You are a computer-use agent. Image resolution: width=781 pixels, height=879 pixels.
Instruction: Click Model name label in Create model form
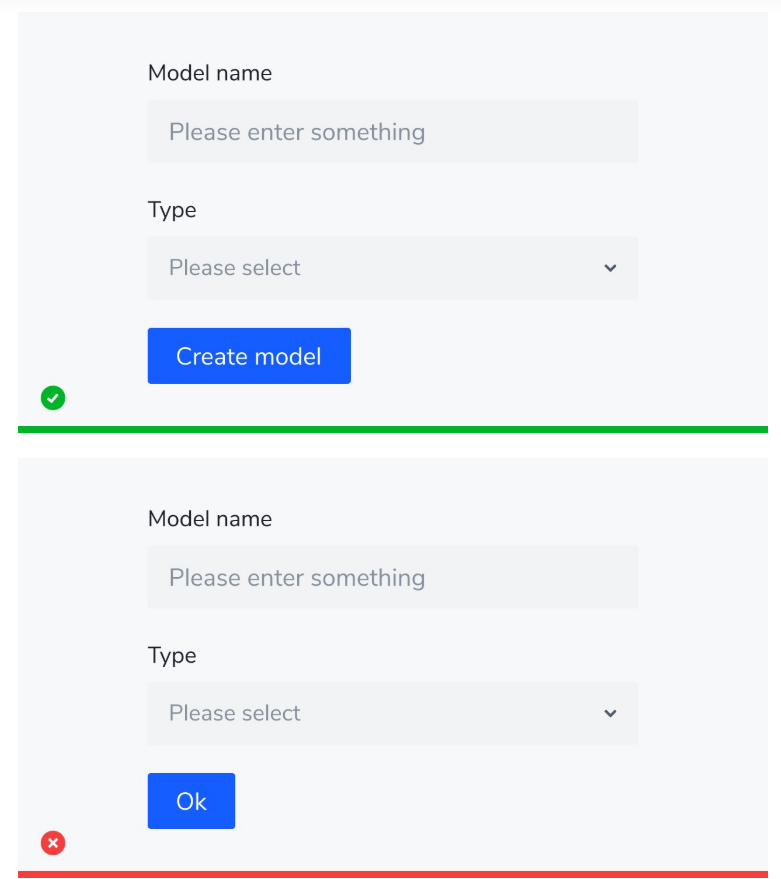point(210,73)
